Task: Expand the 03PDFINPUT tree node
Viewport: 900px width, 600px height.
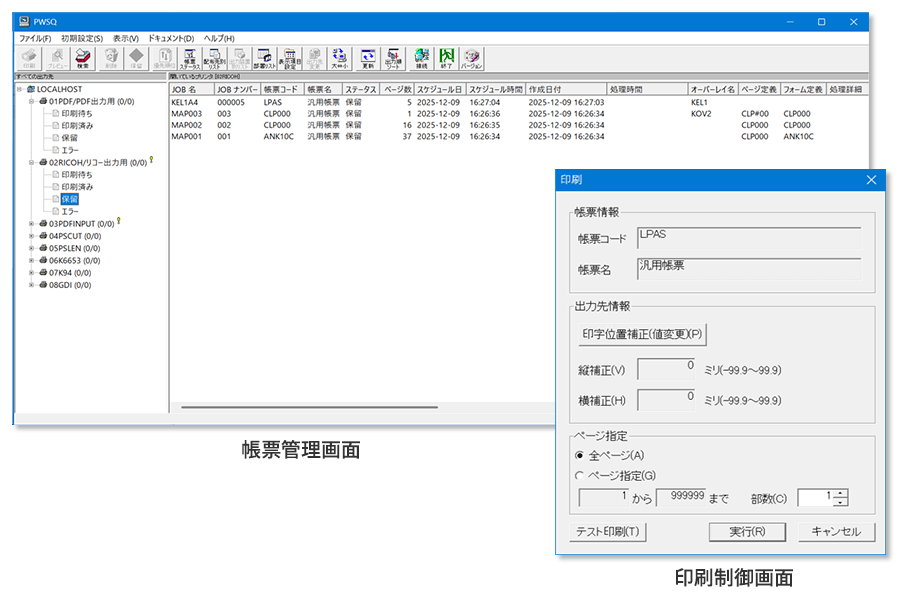Action: (x=31, y=223)
